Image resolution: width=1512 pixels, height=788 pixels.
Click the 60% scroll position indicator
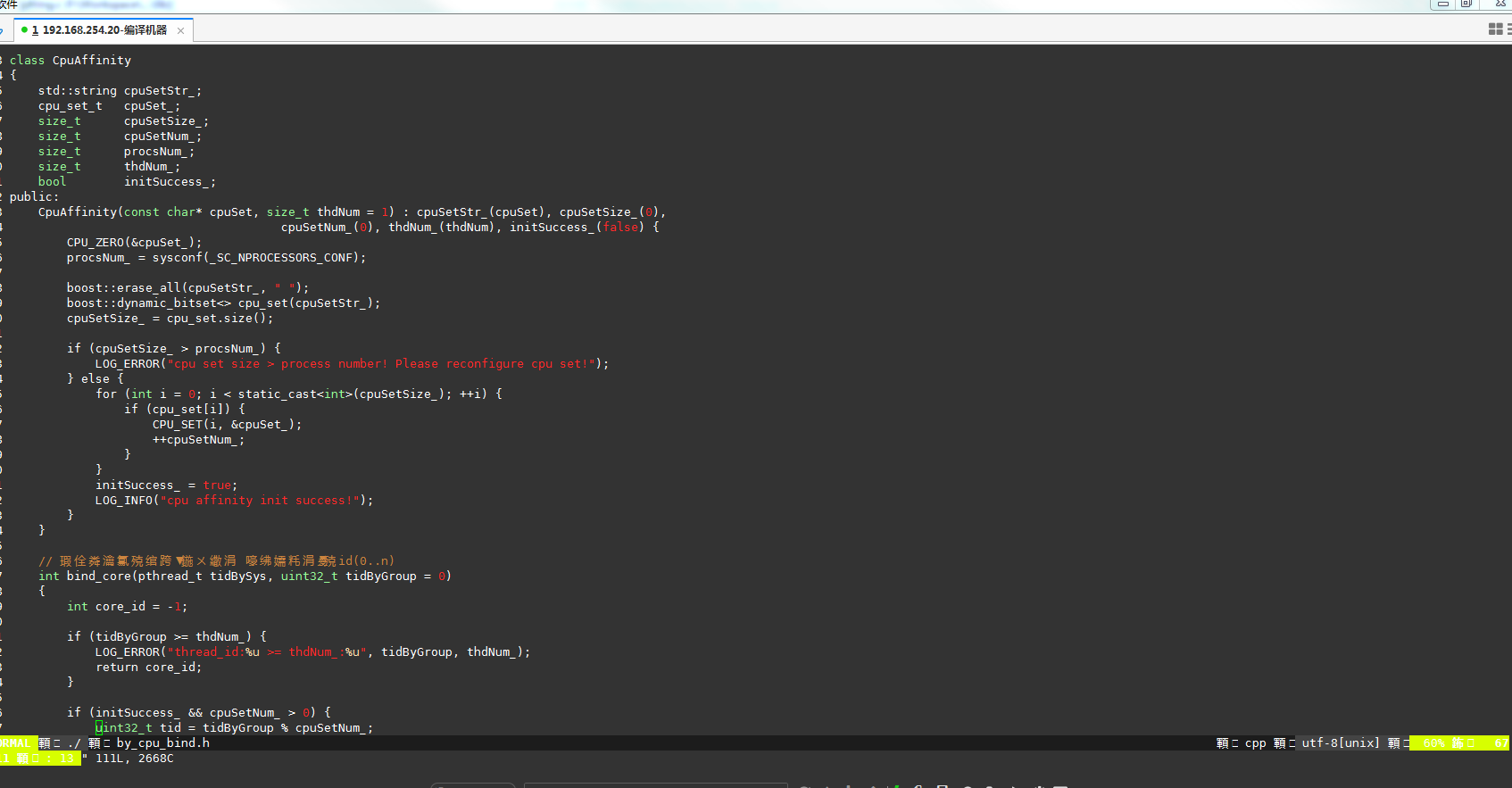click(x=1433, y=742)
